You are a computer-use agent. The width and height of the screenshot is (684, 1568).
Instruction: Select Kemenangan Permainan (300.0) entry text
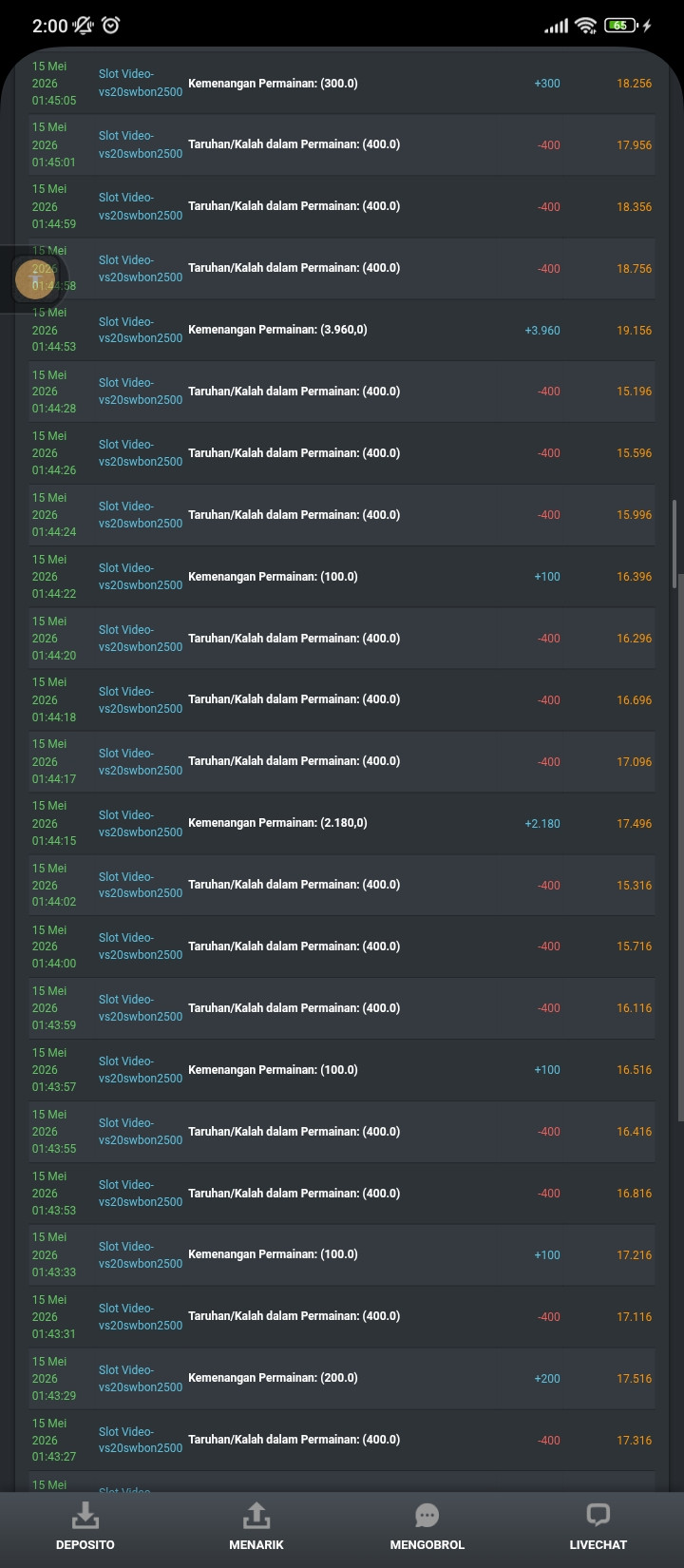[x=273, y=84]
